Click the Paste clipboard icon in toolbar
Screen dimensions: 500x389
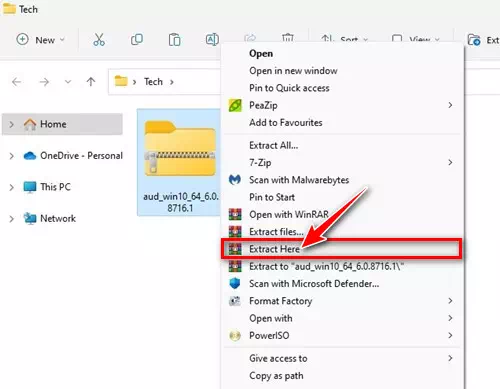tap(174, 39)
